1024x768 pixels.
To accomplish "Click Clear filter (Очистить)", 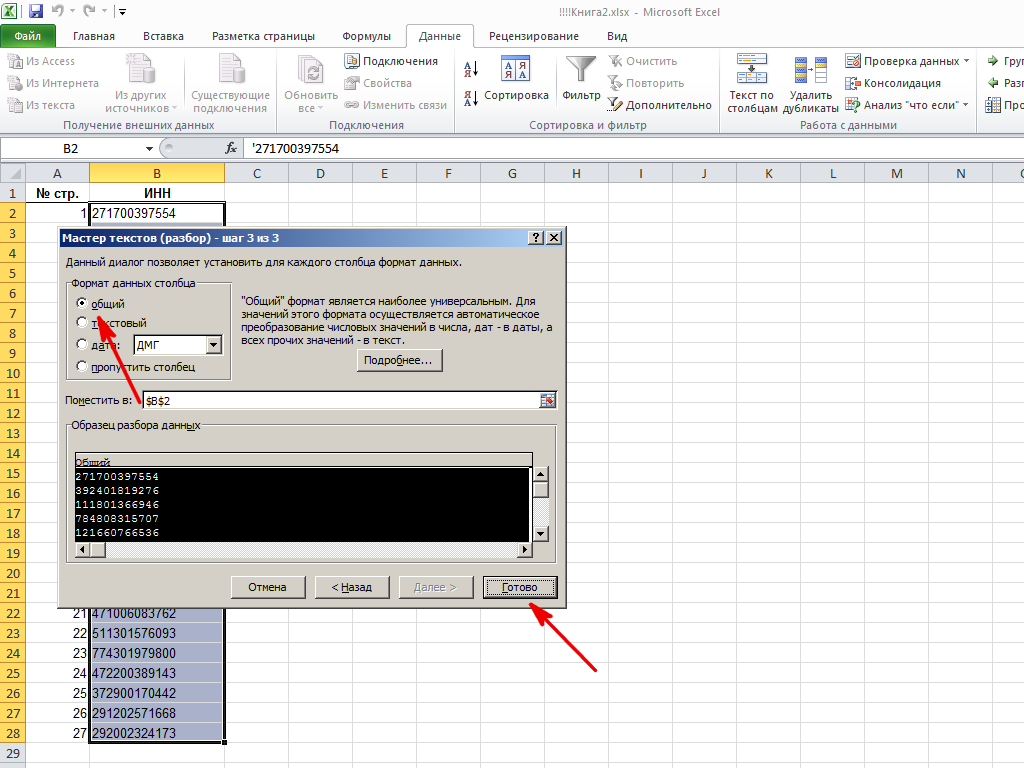I will tap(643, 61).
